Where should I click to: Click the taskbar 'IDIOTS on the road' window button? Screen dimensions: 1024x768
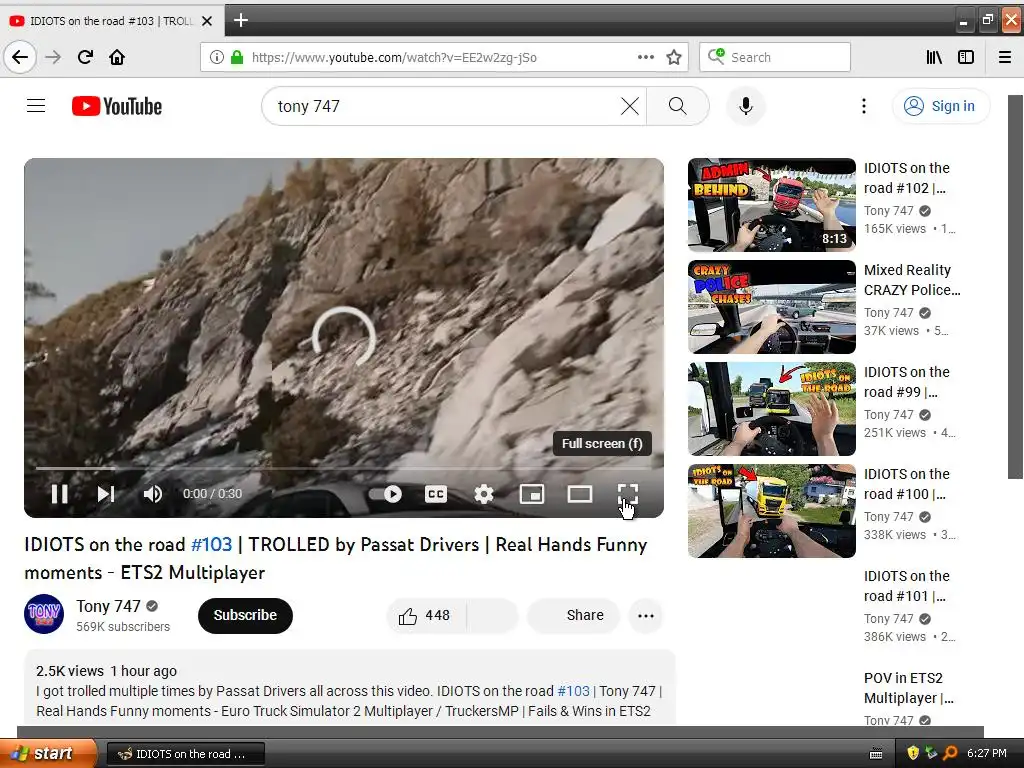185,754
